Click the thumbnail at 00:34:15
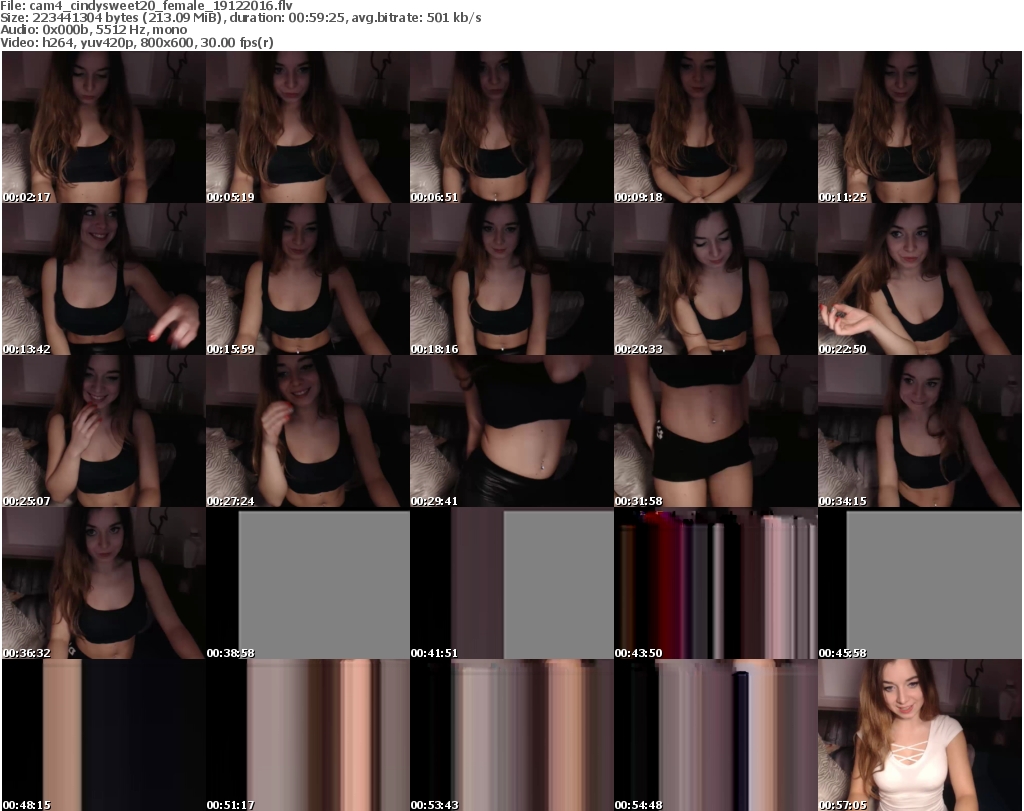The image size is (1024, 811). pos(919,431)
